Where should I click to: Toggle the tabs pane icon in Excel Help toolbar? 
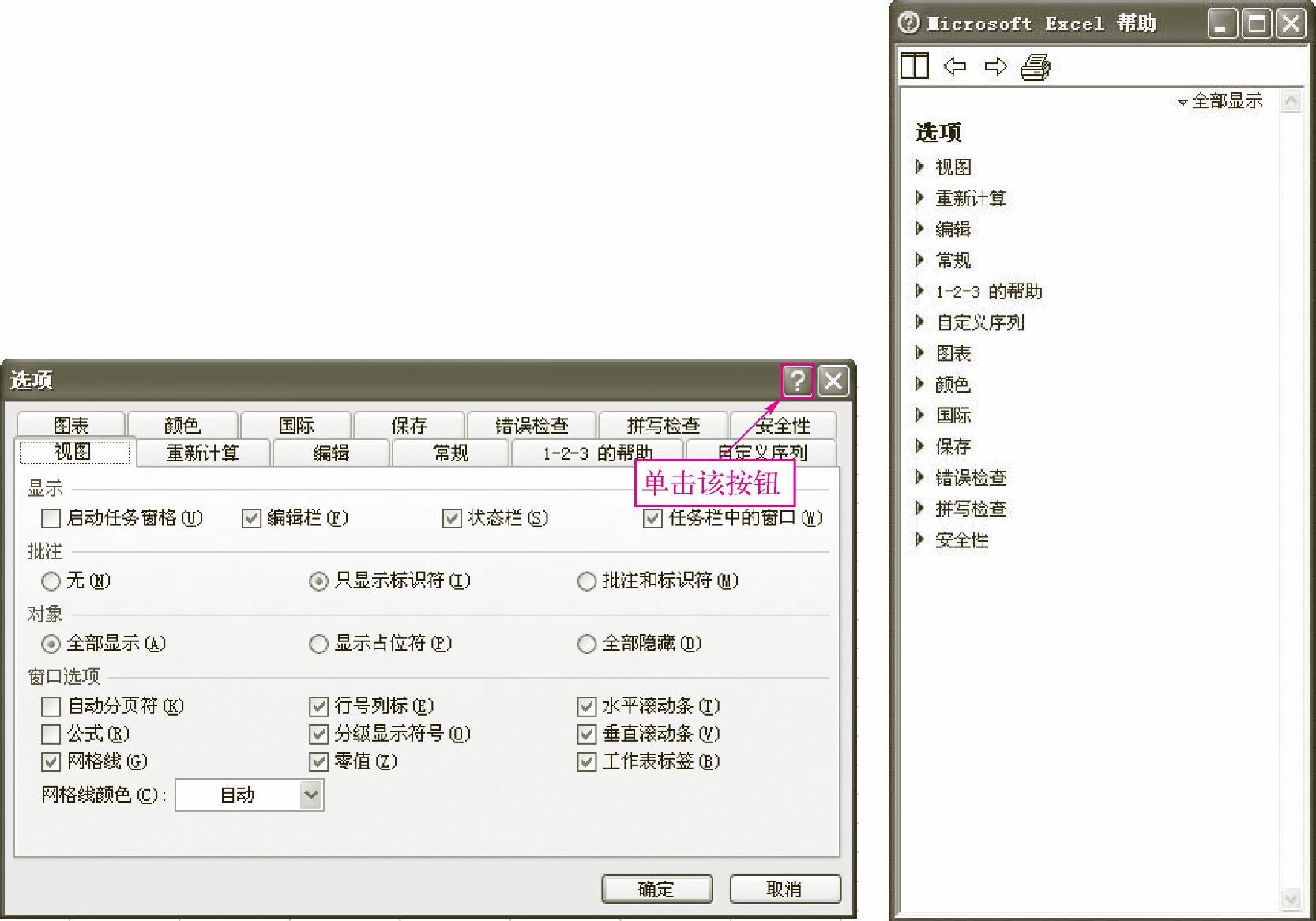pyautogui.click(x=915, y=66)
